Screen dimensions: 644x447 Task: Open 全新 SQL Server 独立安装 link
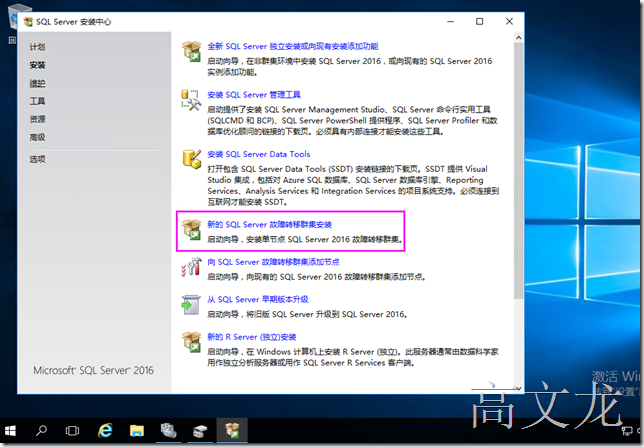[293, 46]
